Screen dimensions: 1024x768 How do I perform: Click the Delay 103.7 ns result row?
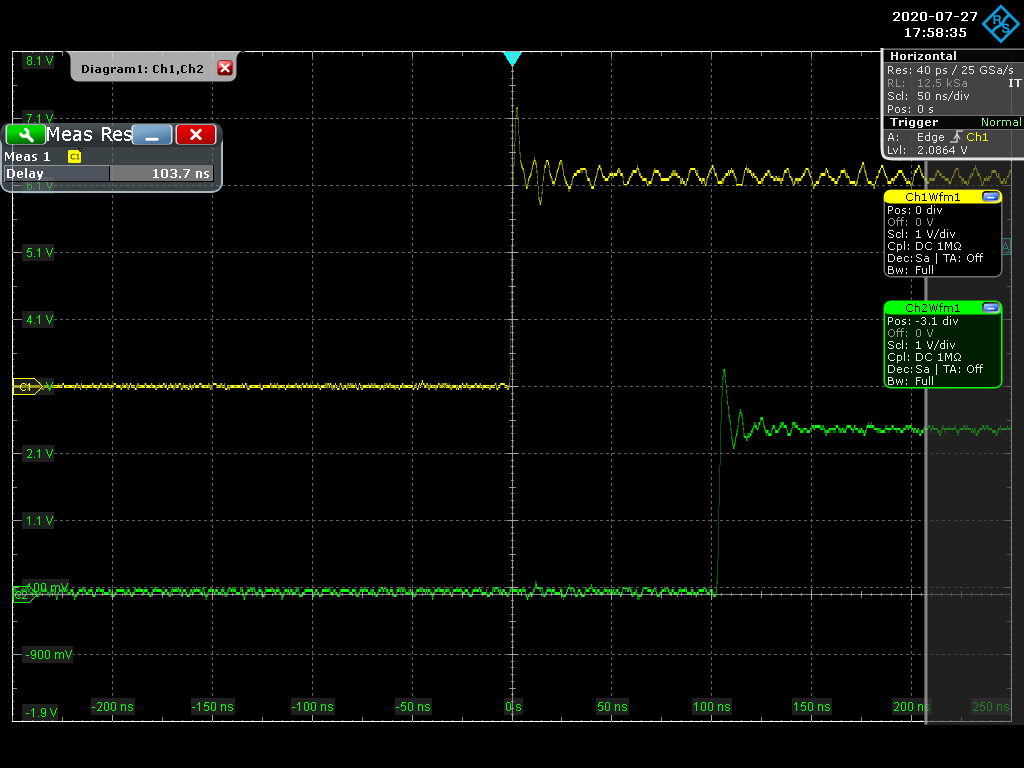point(108,173)
